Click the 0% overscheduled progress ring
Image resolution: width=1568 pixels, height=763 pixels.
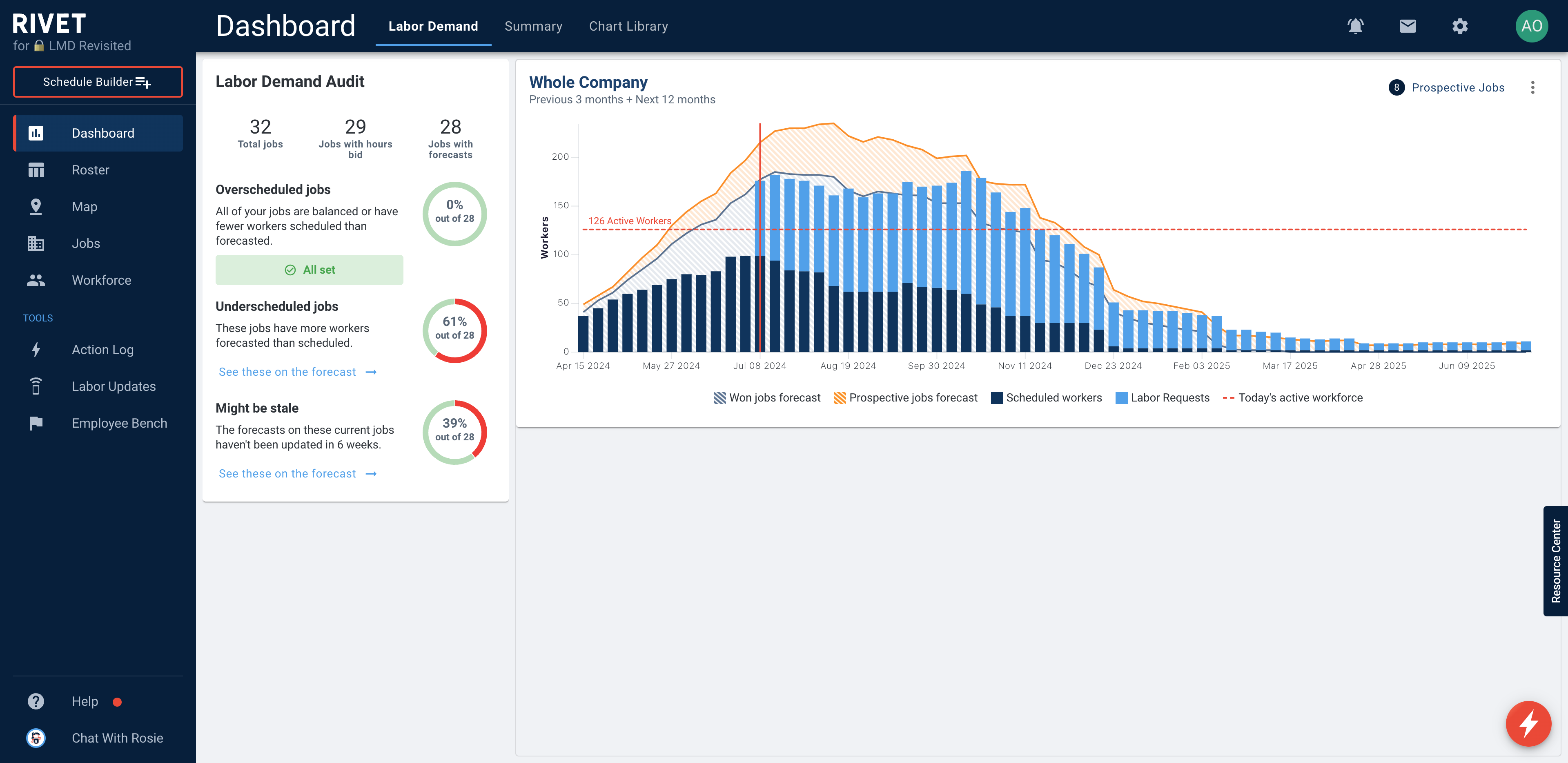(455, 214)
